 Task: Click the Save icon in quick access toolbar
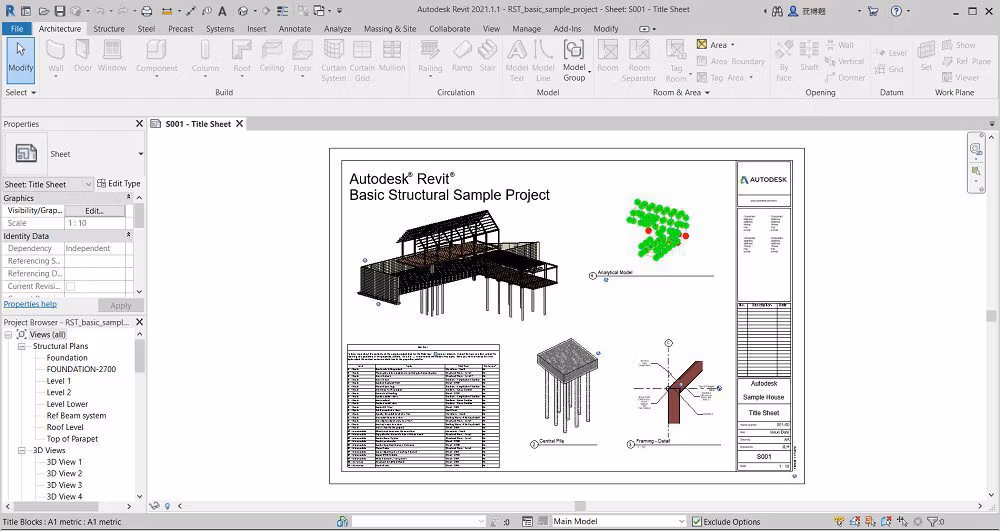59,11
